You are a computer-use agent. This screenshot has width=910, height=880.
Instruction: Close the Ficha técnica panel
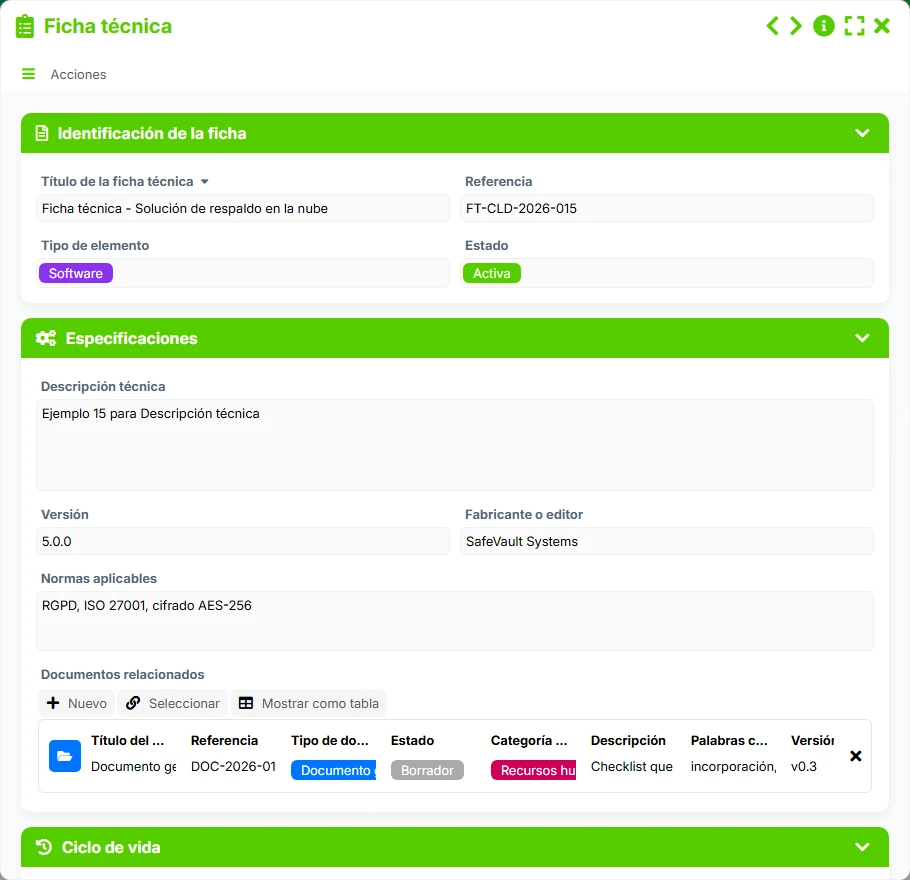tap(882, 26)
